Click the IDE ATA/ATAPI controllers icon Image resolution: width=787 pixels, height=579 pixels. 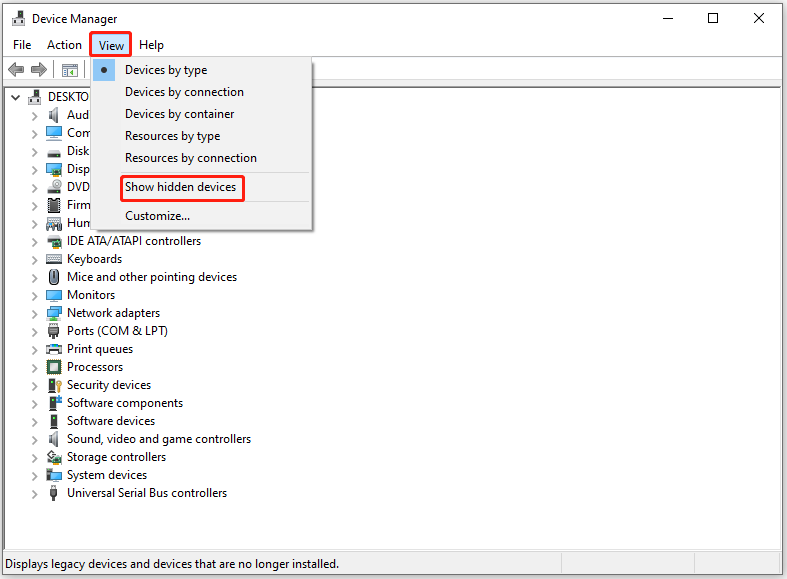coord(54,241)
